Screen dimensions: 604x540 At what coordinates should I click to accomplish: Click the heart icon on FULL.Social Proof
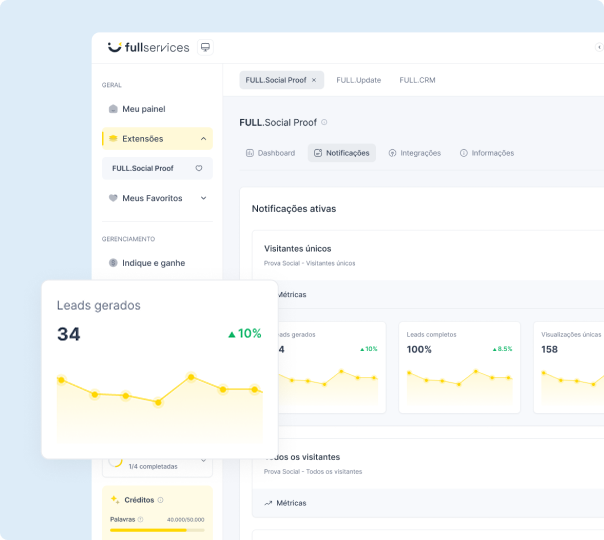click(199, 168)
